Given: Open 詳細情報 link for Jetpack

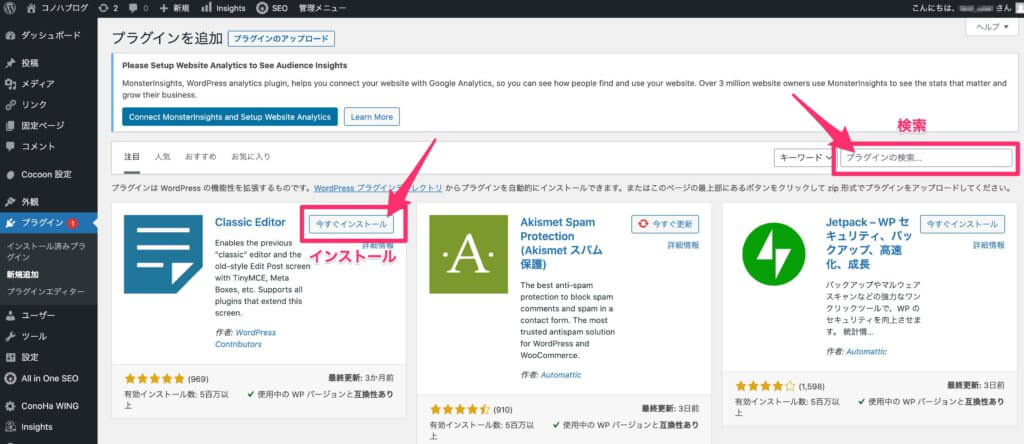Looking at the screenshot, I should click(989, 246).
